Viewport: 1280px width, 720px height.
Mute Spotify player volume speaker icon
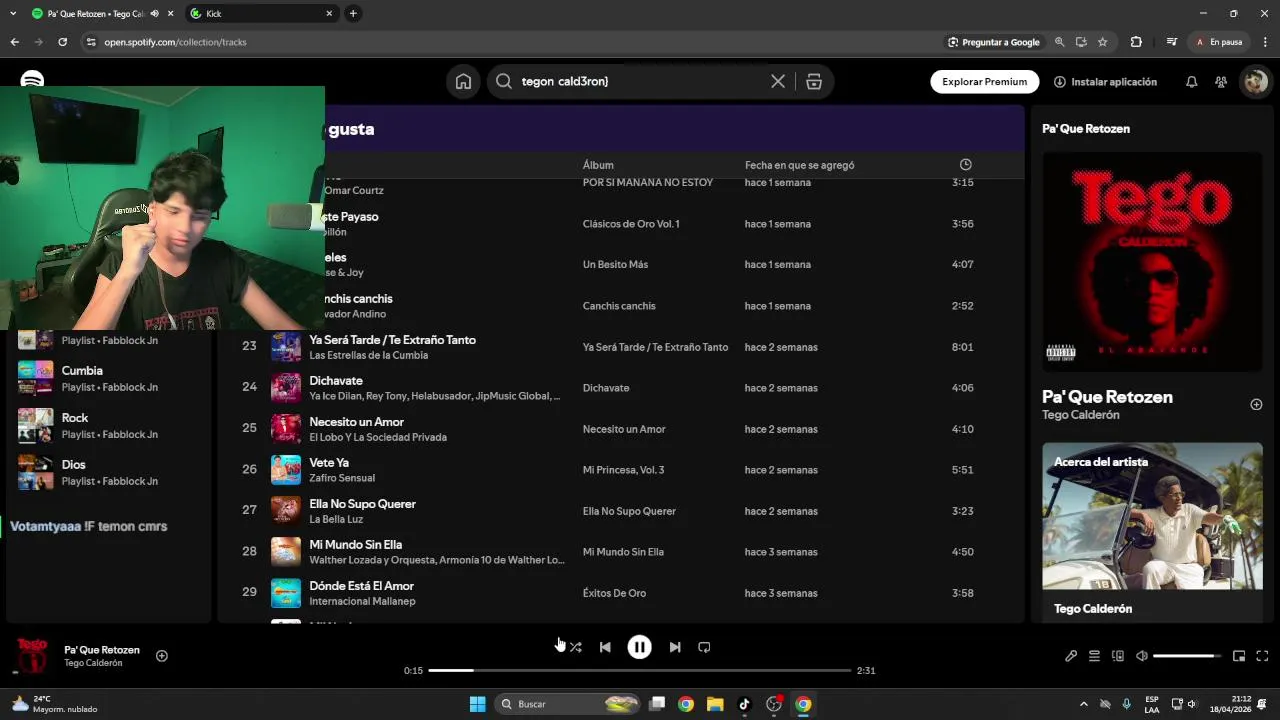click(1142, 656)
